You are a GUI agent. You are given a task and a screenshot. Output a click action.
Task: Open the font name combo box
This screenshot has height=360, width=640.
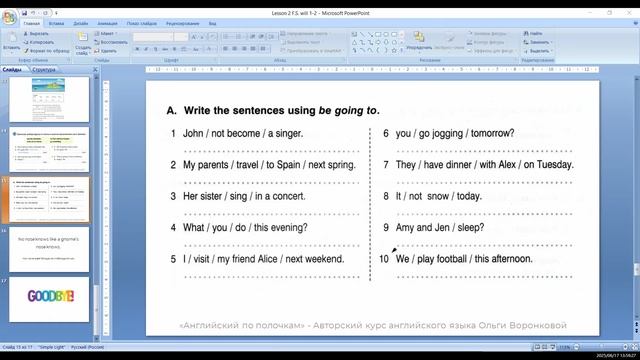tap(153, 37)
